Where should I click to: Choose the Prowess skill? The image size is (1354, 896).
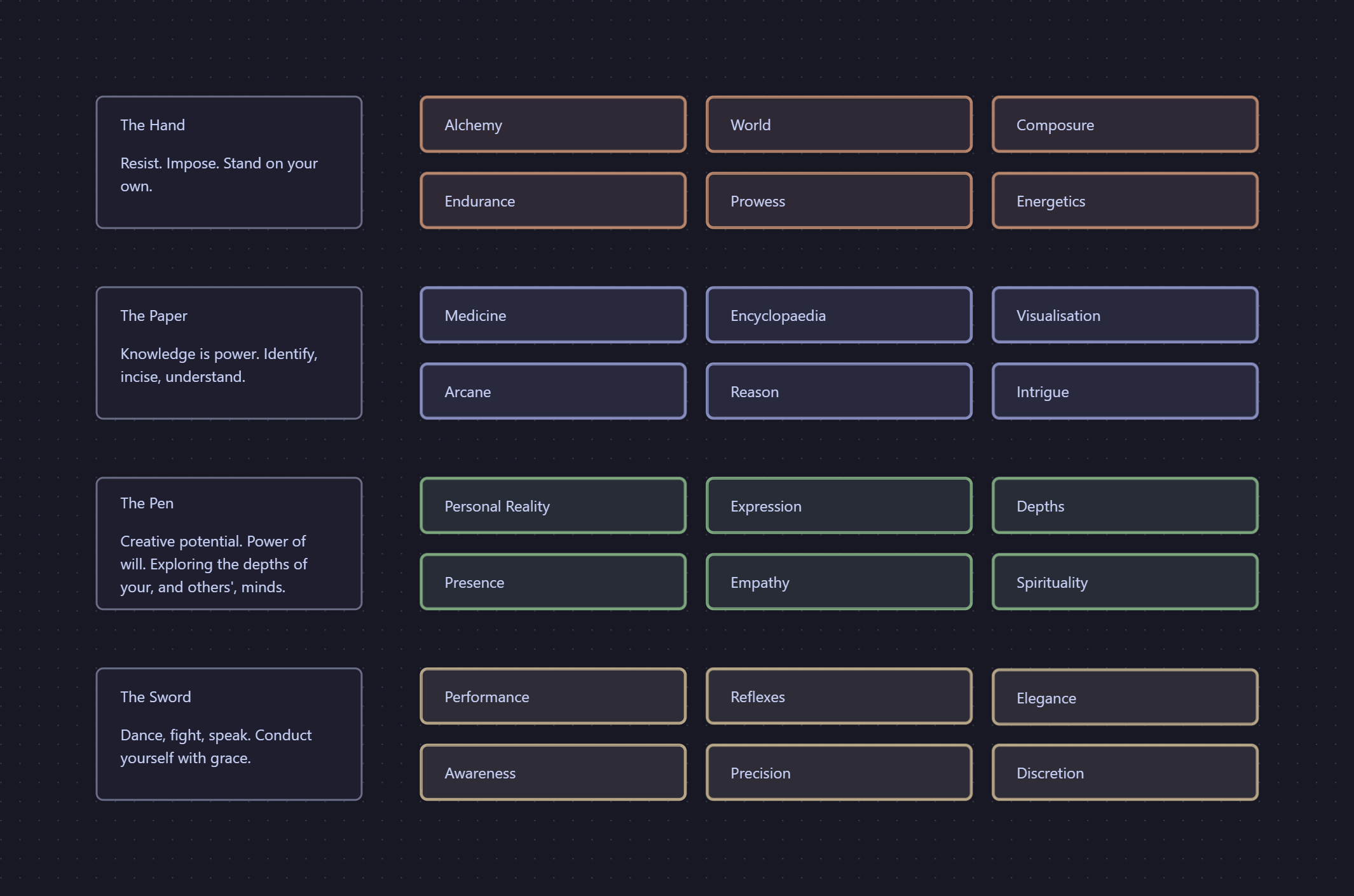(838, 201)
